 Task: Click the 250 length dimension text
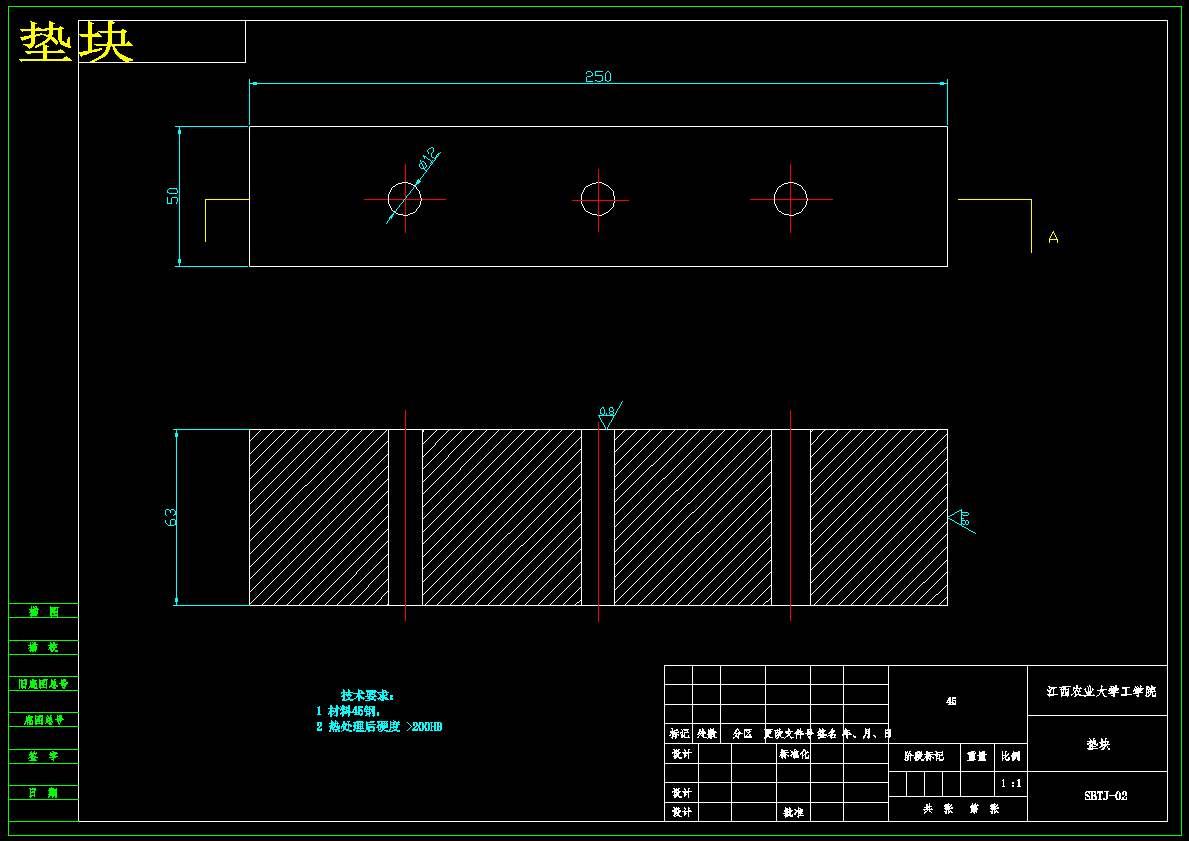coord(598,77)
